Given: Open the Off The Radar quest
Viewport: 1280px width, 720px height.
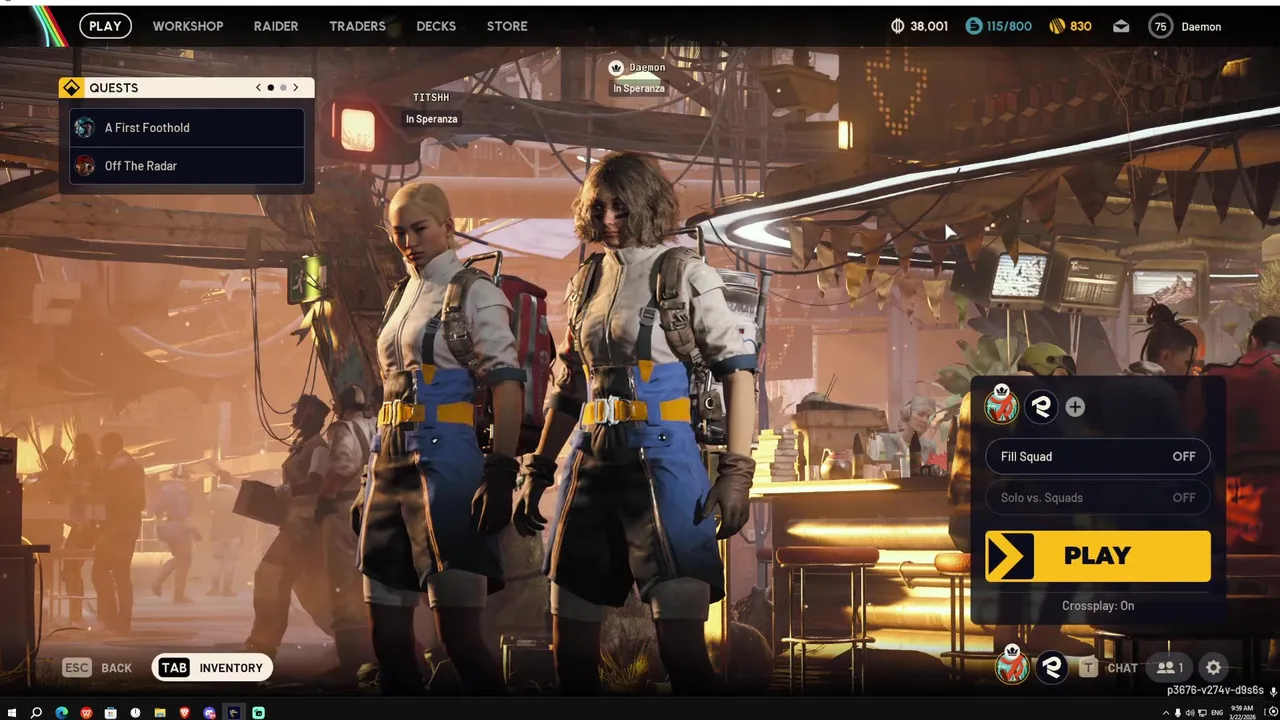Looking at the screenshot, I should (x=187, y=166).
